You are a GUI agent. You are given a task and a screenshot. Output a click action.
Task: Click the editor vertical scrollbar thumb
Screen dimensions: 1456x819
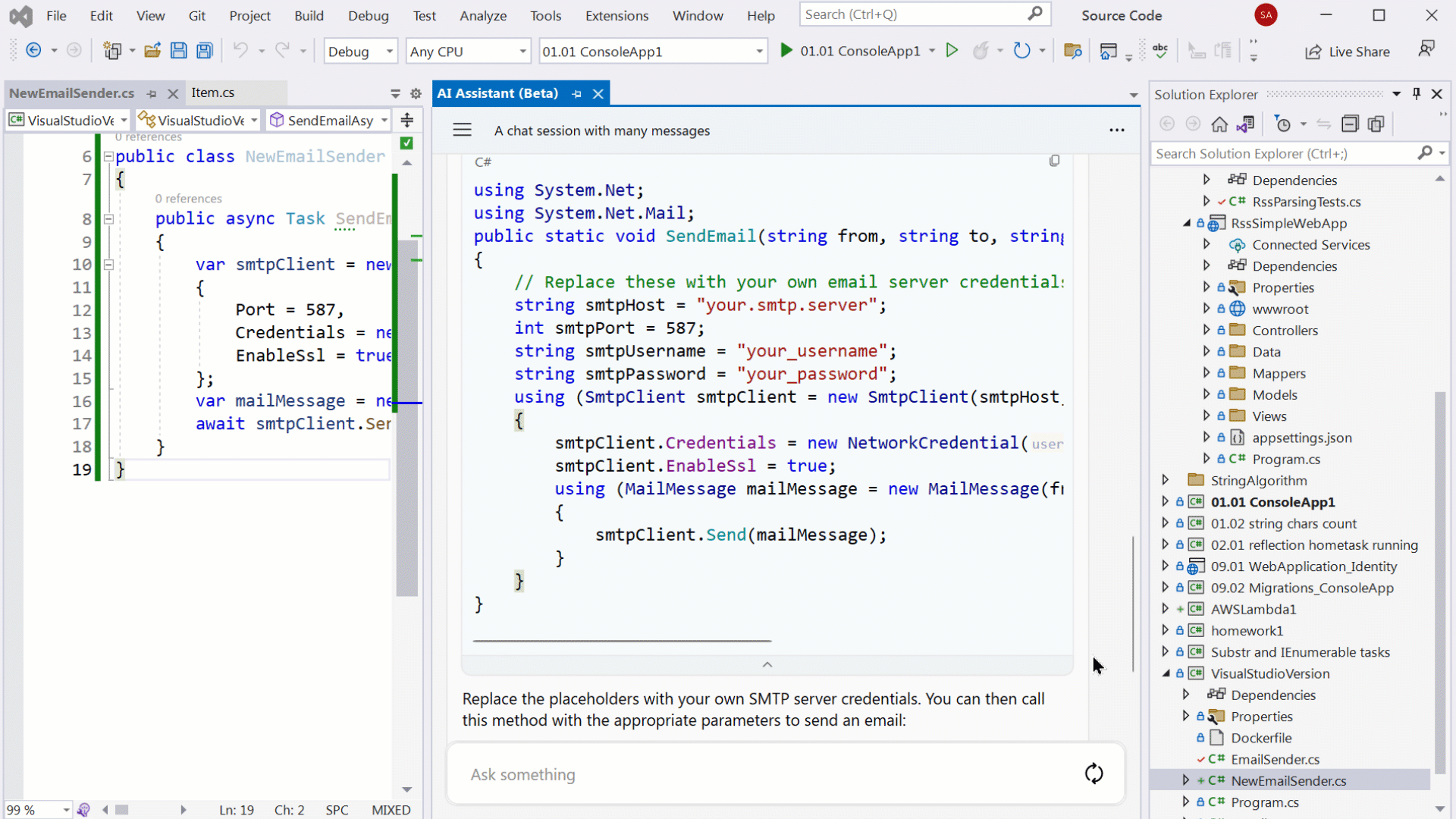407,417
